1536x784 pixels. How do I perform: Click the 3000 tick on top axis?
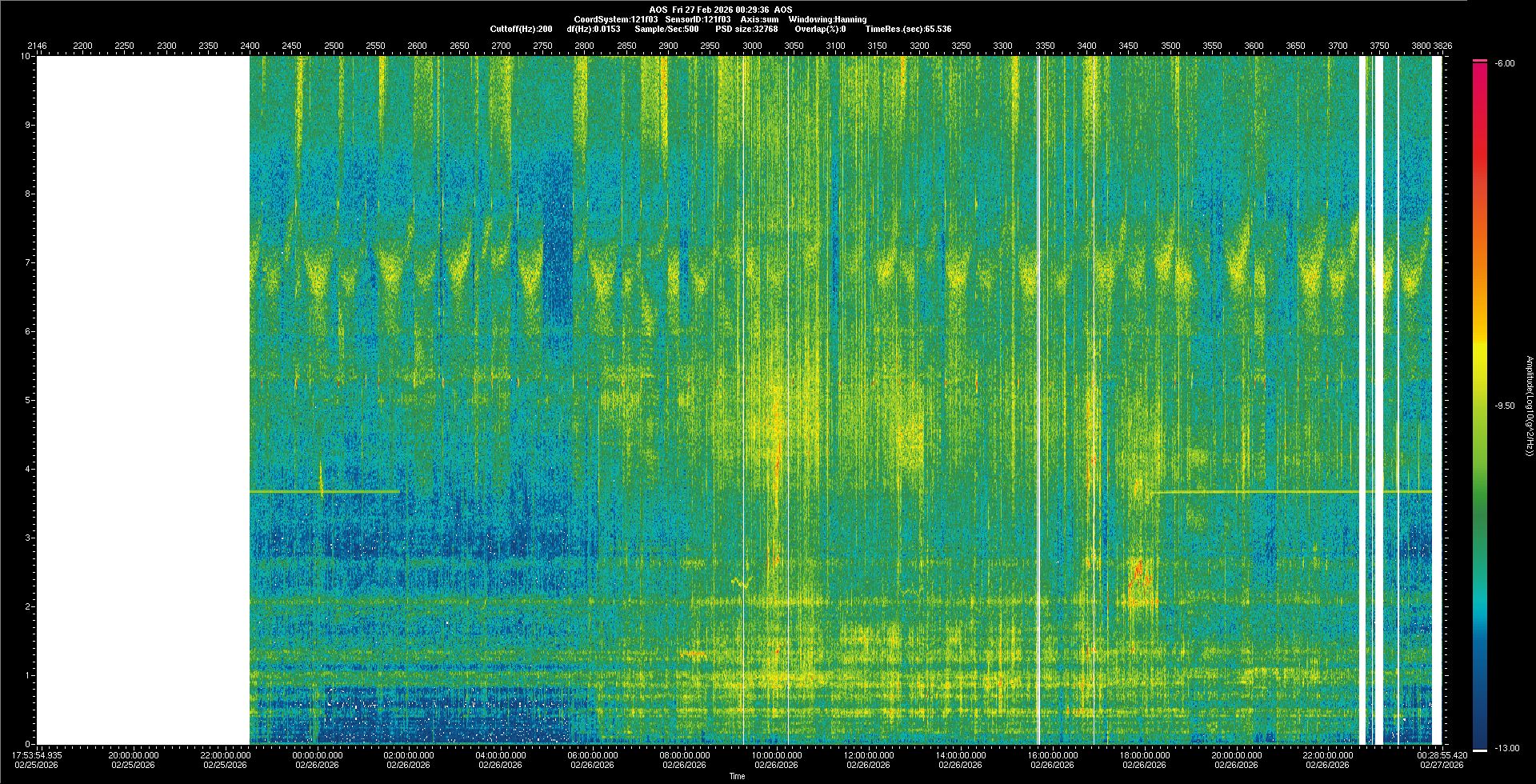point(751,46)
